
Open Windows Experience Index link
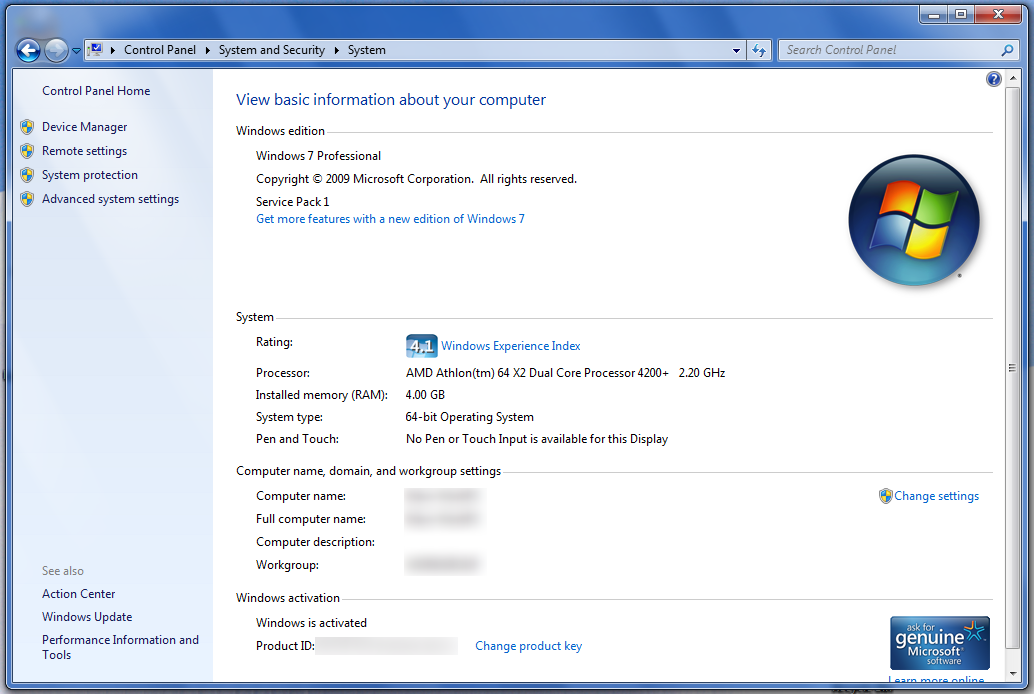click(x=510, y=346)
